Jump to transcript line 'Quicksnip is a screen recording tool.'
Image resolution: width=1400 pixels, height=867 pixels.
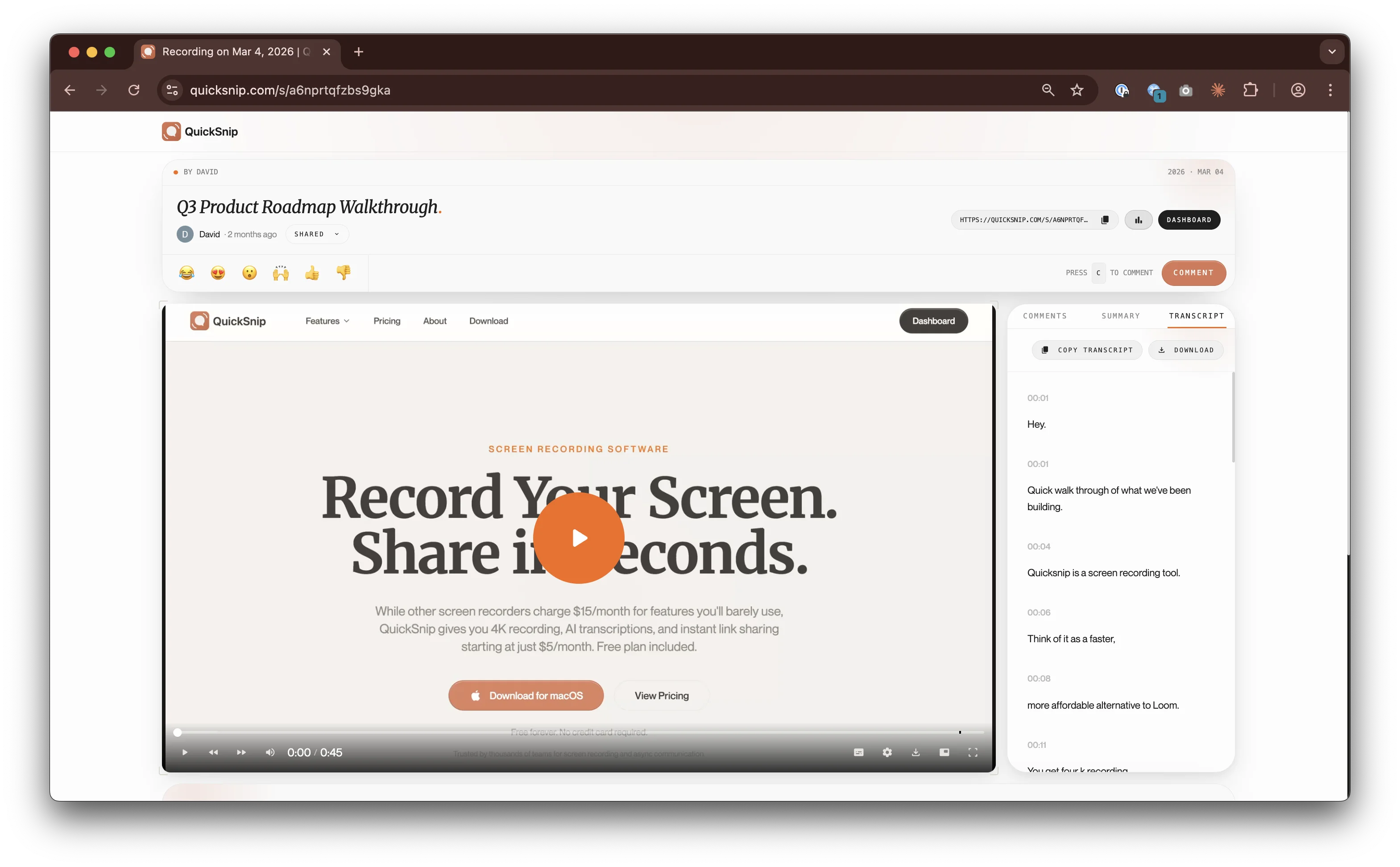click(x=1103, y=573)
